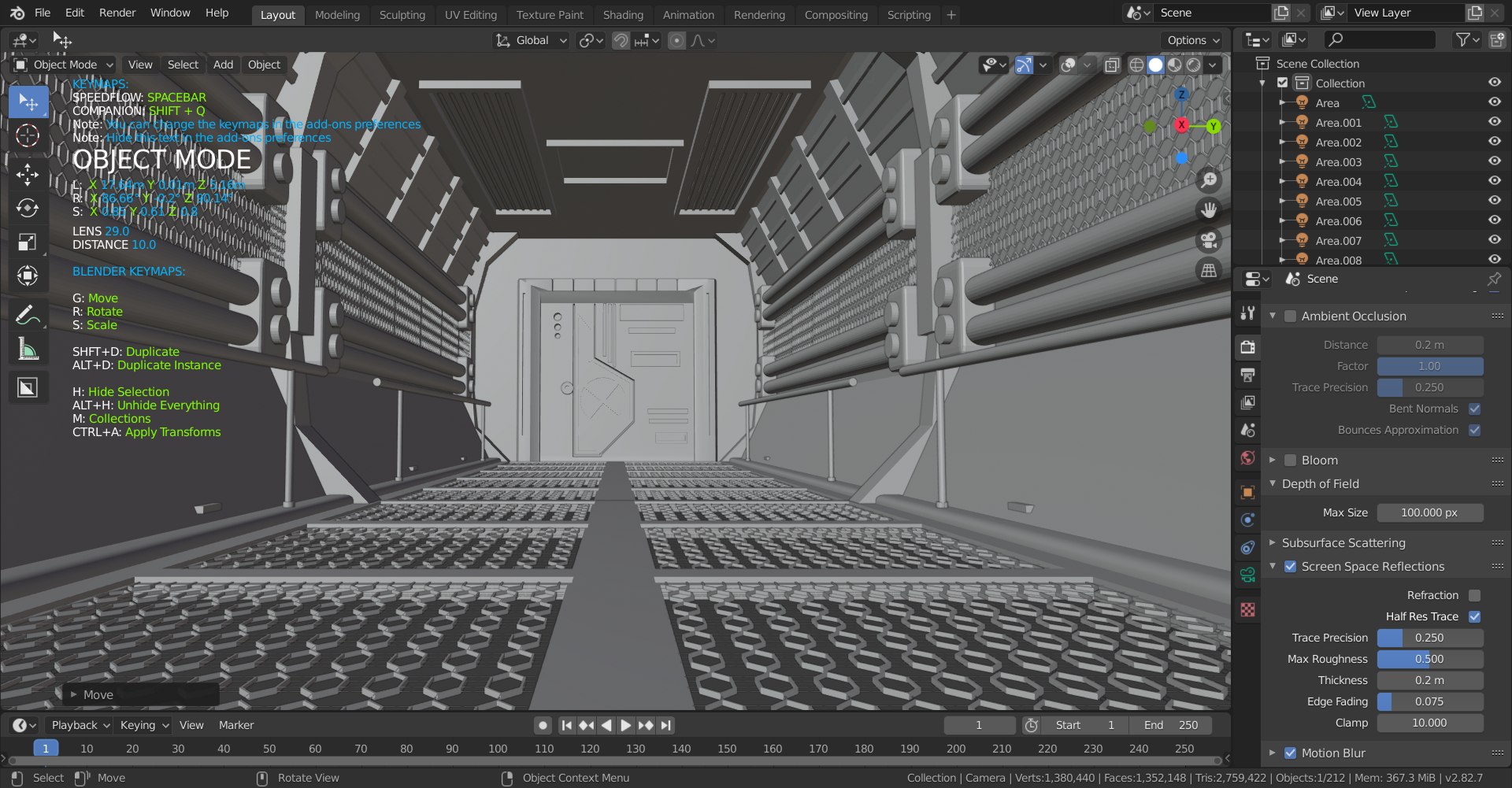Select the Scale tool
Image resolution: width=1512 pixels, height=788 pixels.
(28, 242)
